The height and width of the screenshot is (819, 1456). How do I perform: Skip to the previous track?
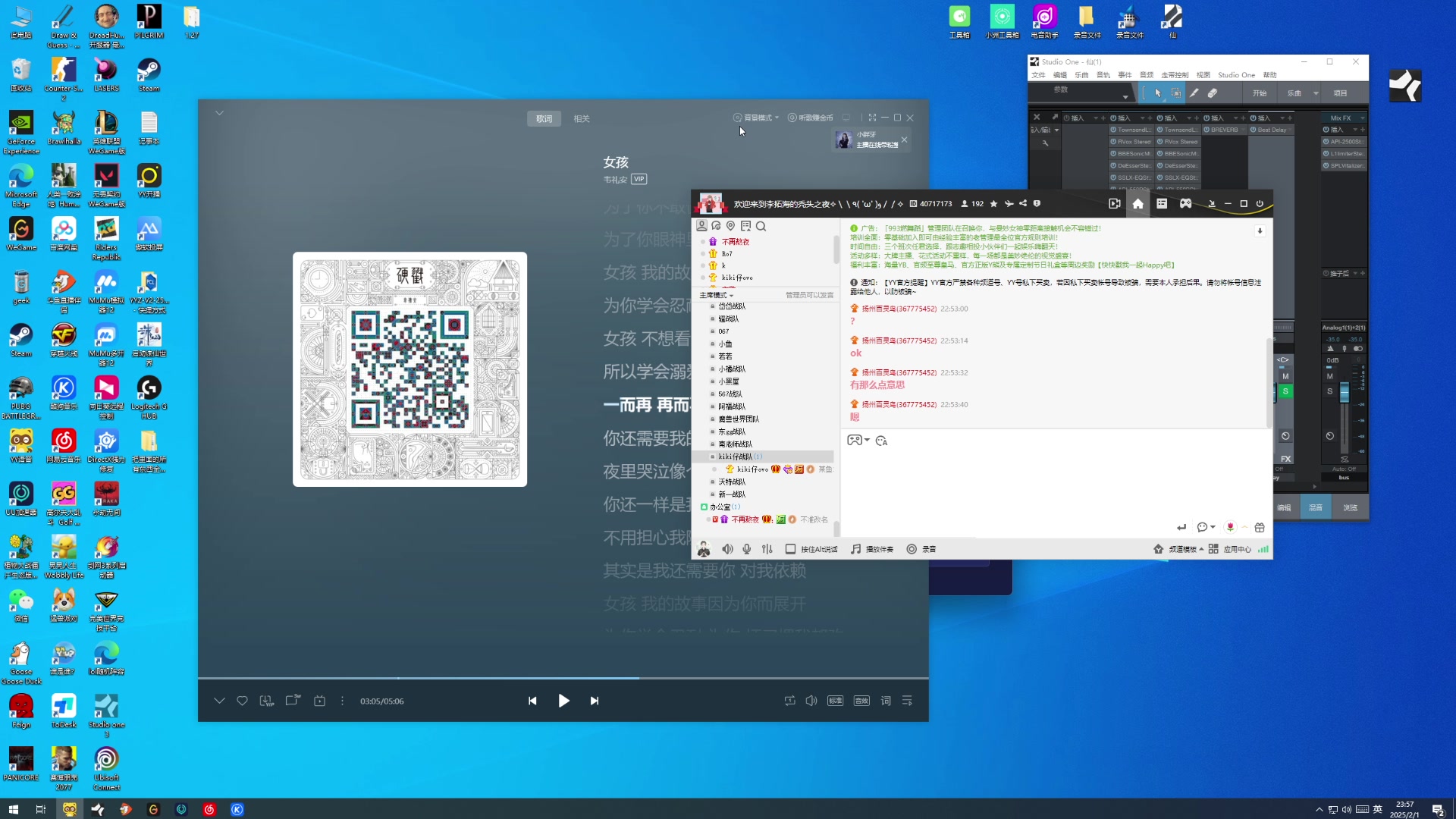click(532, 701)
